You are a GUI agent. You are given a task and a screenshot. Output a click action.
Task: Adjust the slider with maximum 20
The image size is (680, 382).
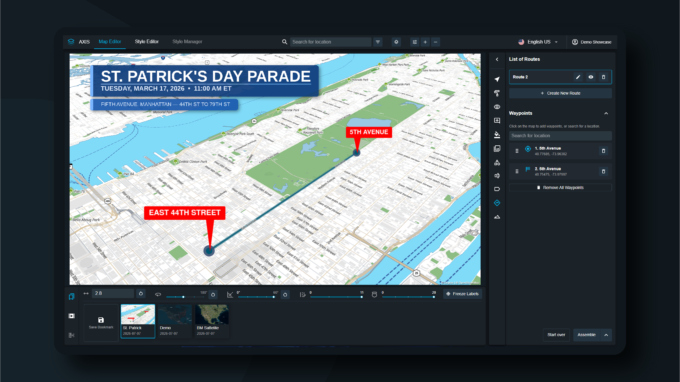pos(409,297)
